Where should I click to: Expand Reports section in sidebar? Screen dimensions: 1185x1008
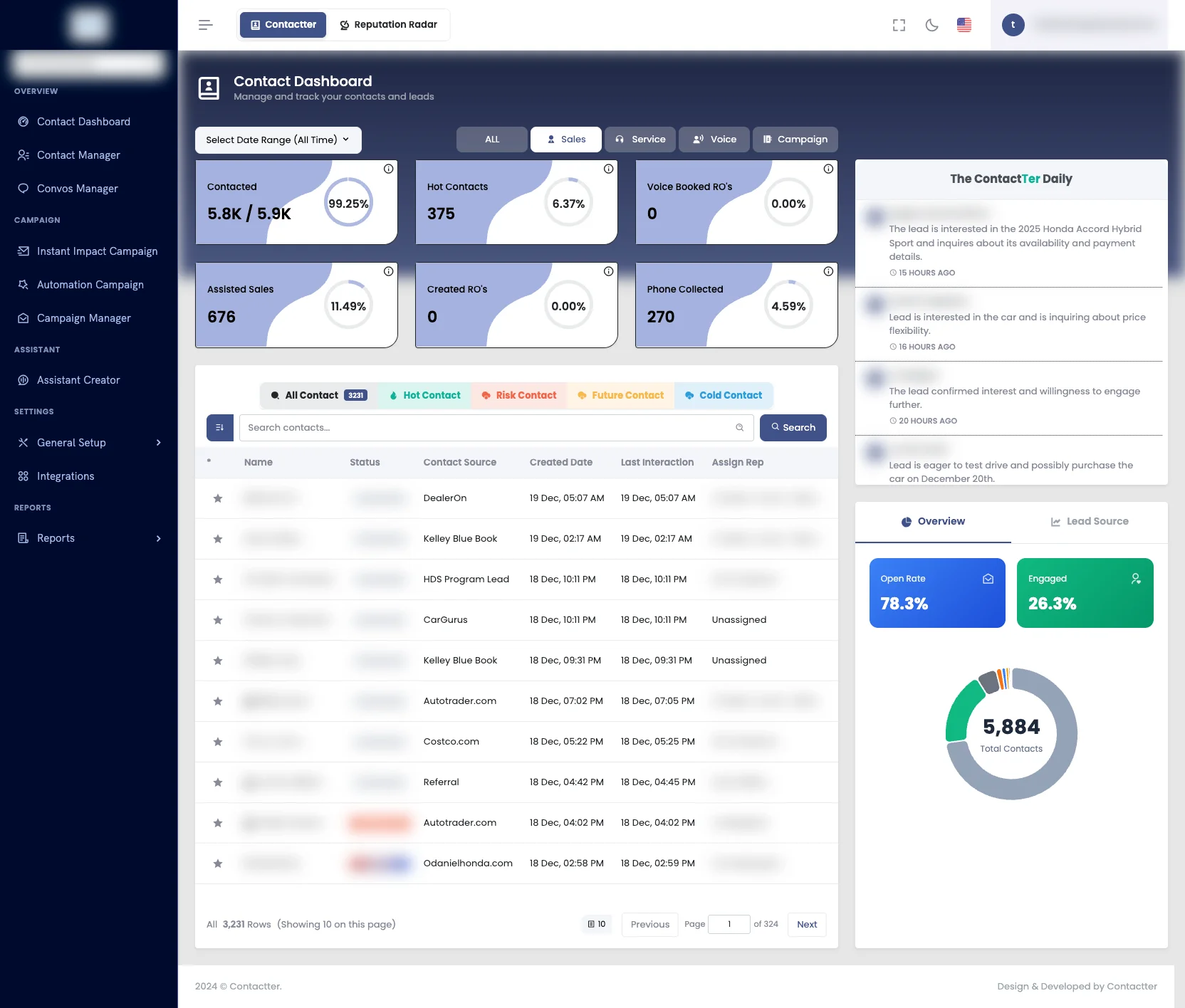point(89,538)
